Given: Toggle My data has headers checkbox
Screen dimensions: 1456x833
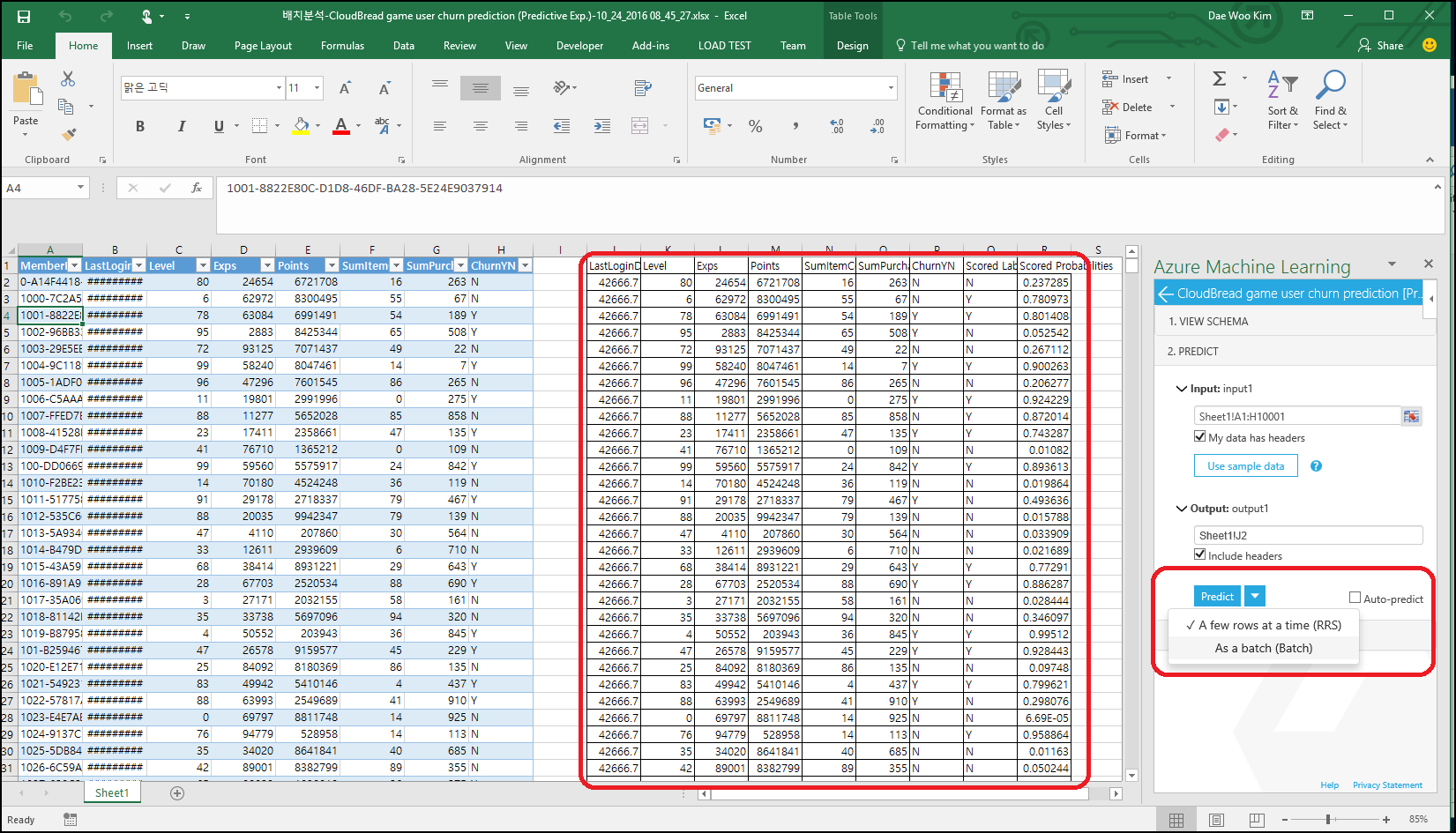Looking at the screenshot, I should [1199, 436].
